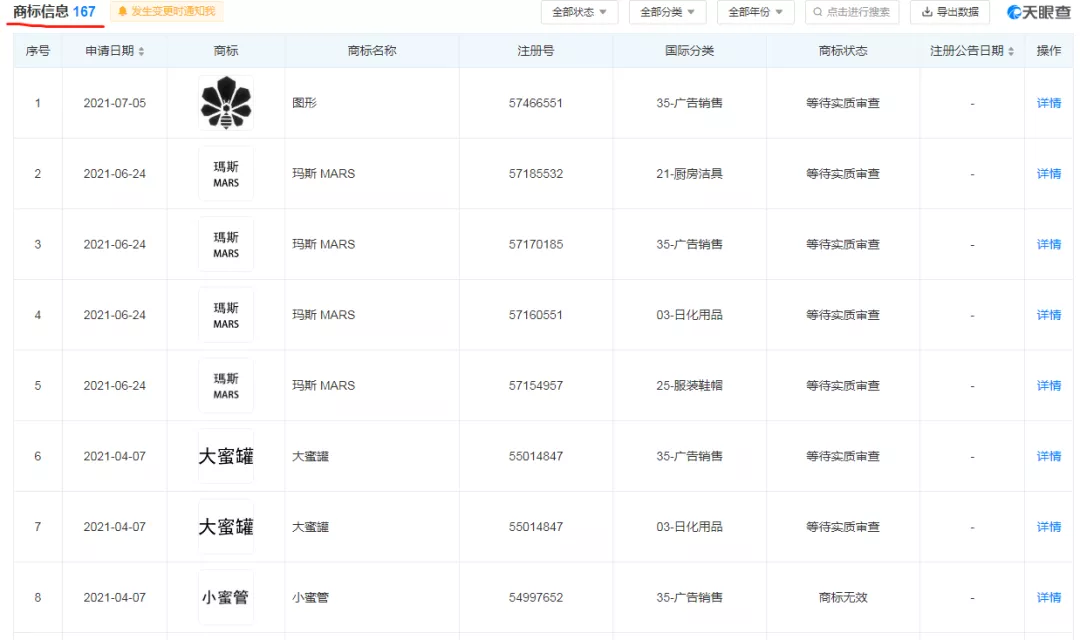
Task: Click 玛斯 MARS name in row 2
Action: pos(323,174)
